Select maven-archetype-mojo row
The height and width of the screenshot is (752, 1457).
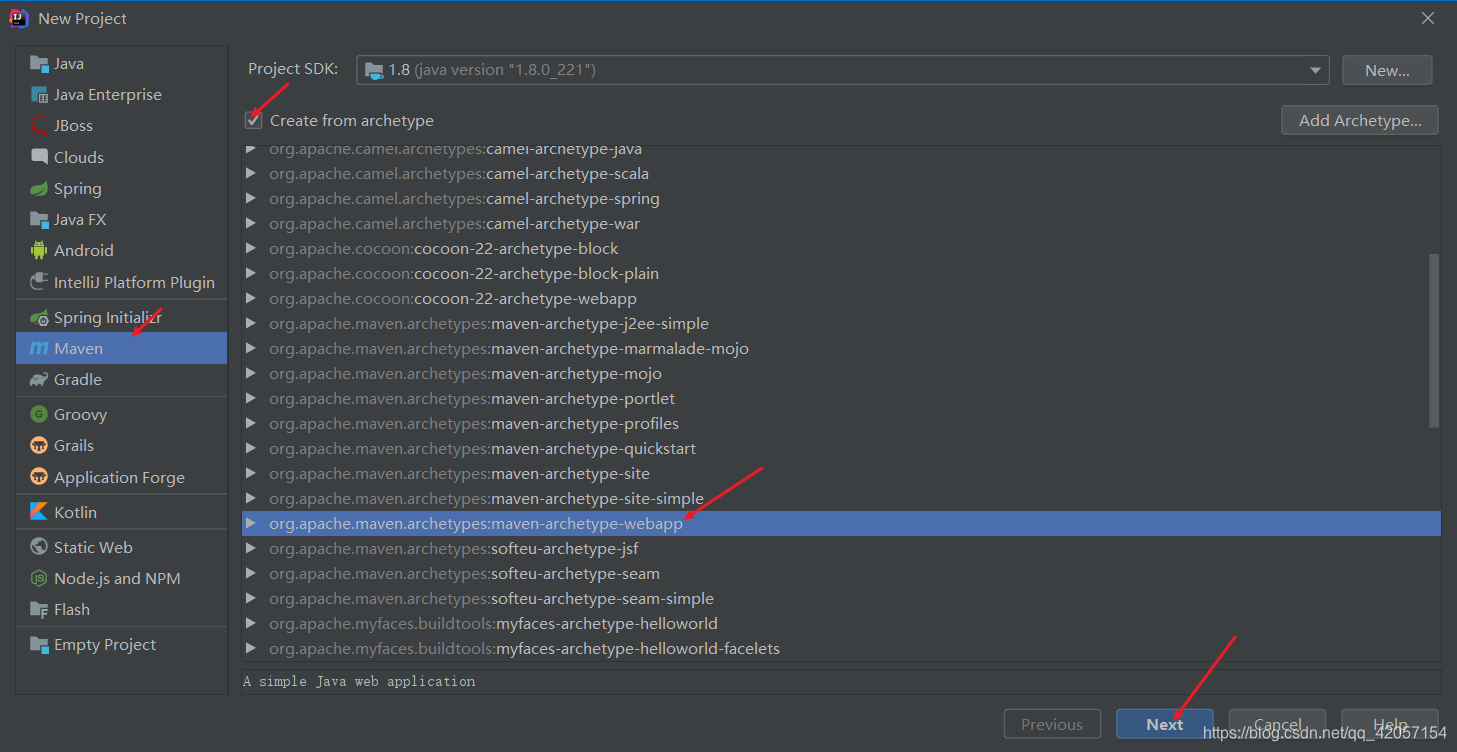tap(841, 374)
